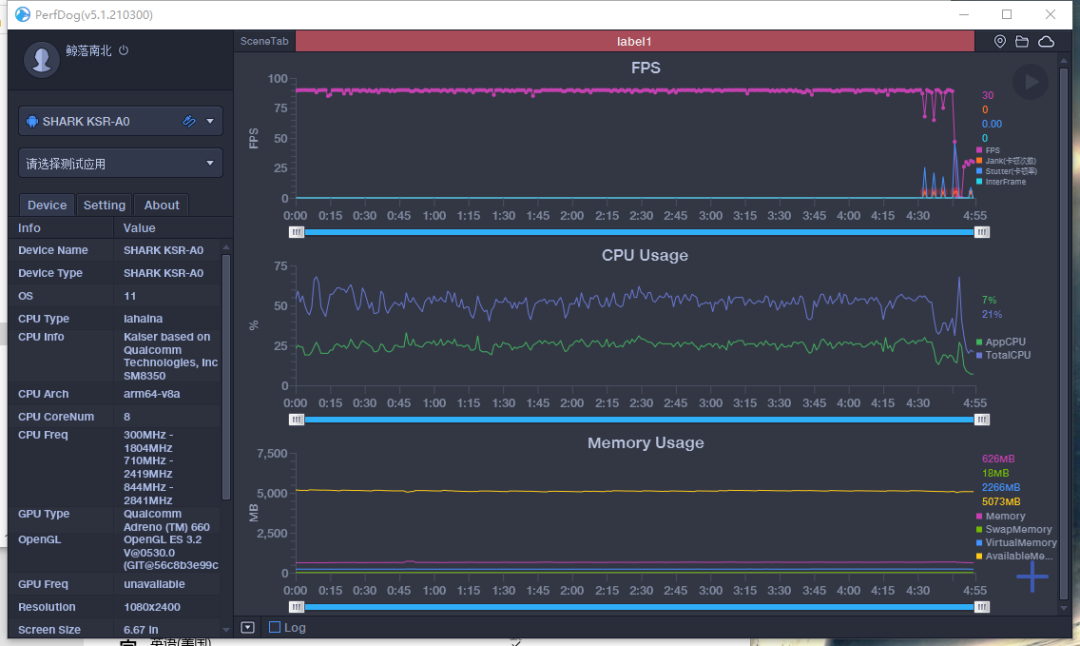Click the CPU Usage chart left range handle
Image resolution: width=1080 pixels, height=646 pixels.
pos(296,419)
